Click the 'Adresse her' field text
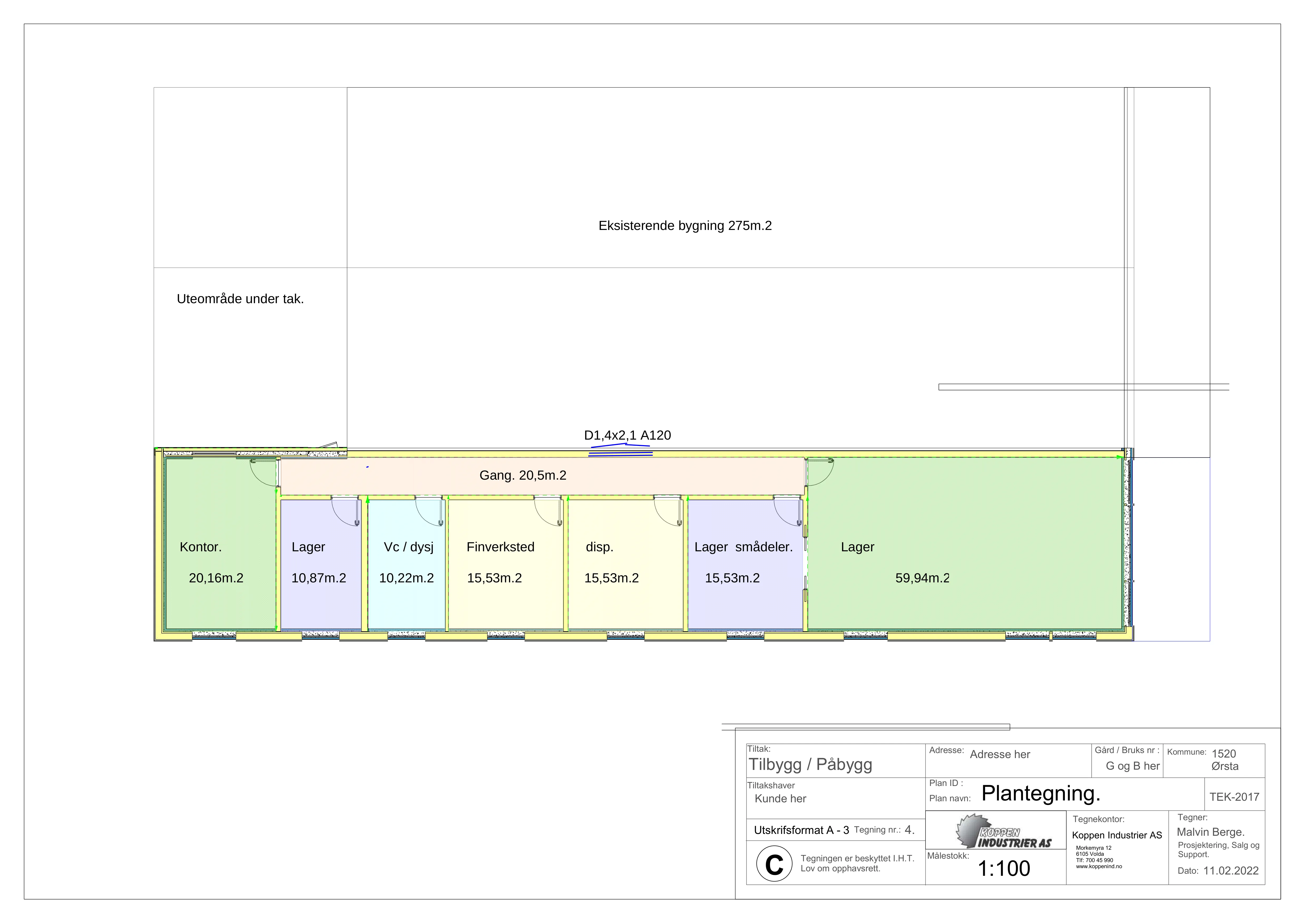Screen dimensions: 1307x924 click(x=1000, y=754)
